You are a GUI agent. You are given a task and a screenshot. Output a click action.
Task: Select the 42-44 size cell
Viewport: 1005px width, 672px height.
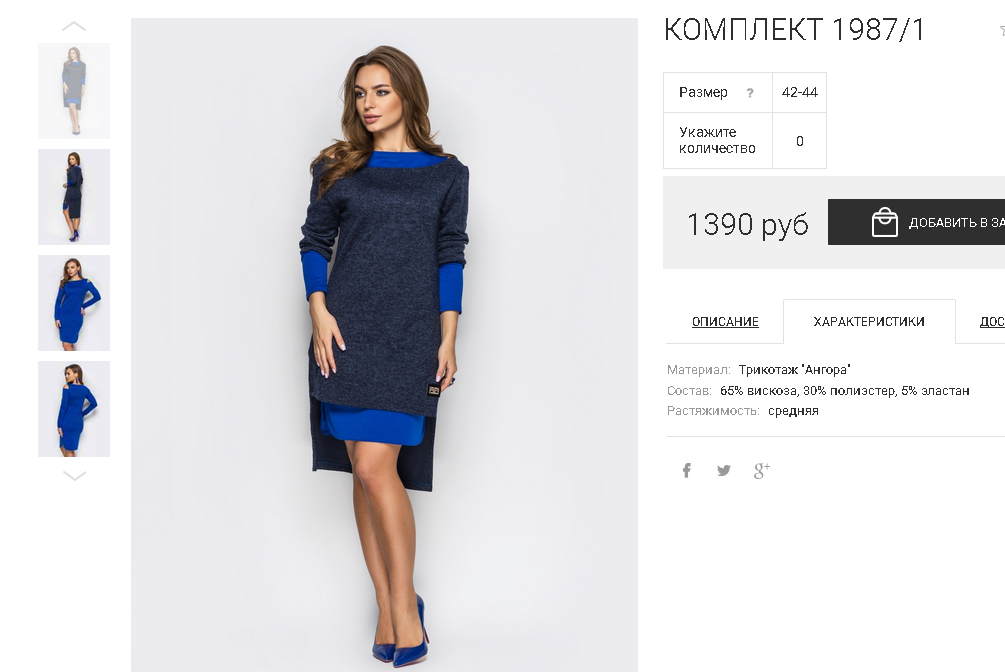coord(799,92)
